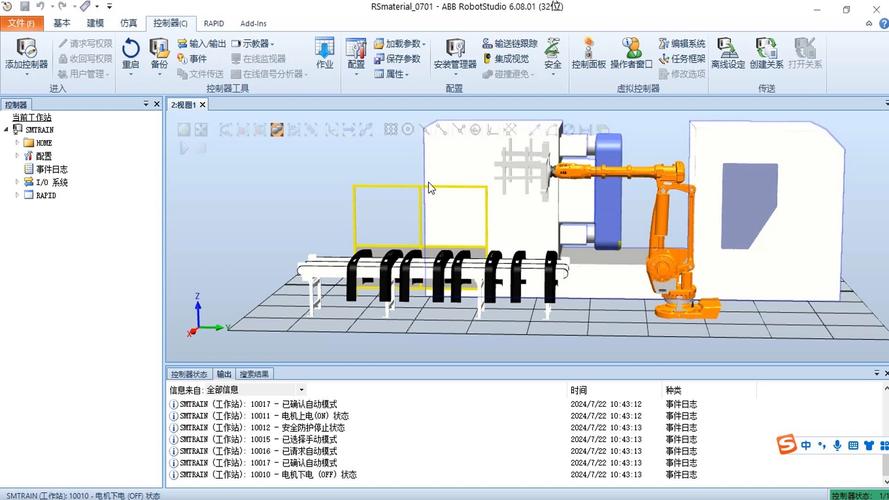Click status bar message 10010 电机下电
The height and width of the screenshot is (500, 889).
[83, 495]
